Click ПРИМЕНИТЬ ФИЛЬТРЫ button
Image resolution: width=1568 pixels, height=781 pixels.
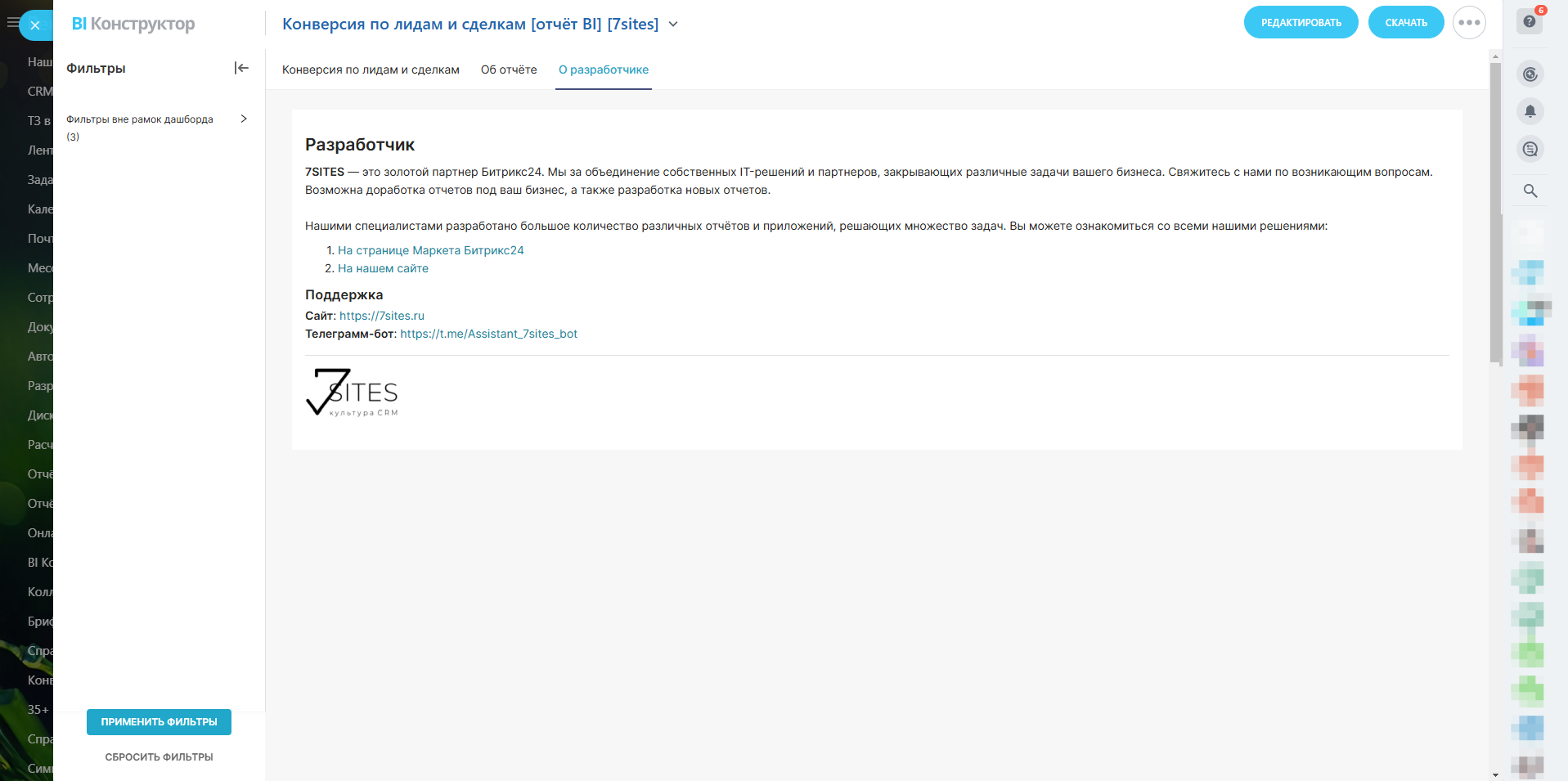coord(159,722)
